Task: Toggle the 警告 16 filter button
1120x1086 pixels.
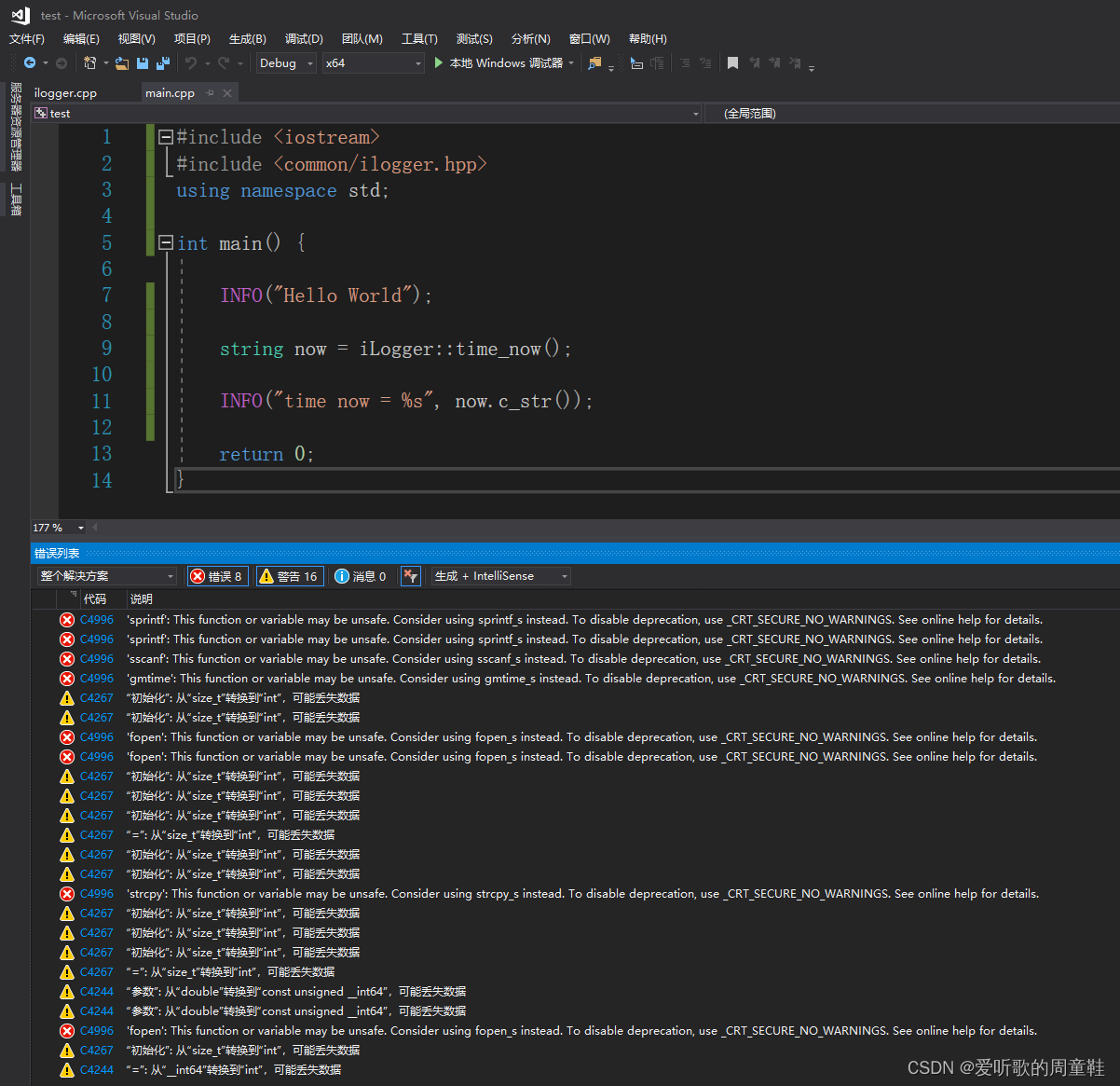Action: tap(289, 575)
